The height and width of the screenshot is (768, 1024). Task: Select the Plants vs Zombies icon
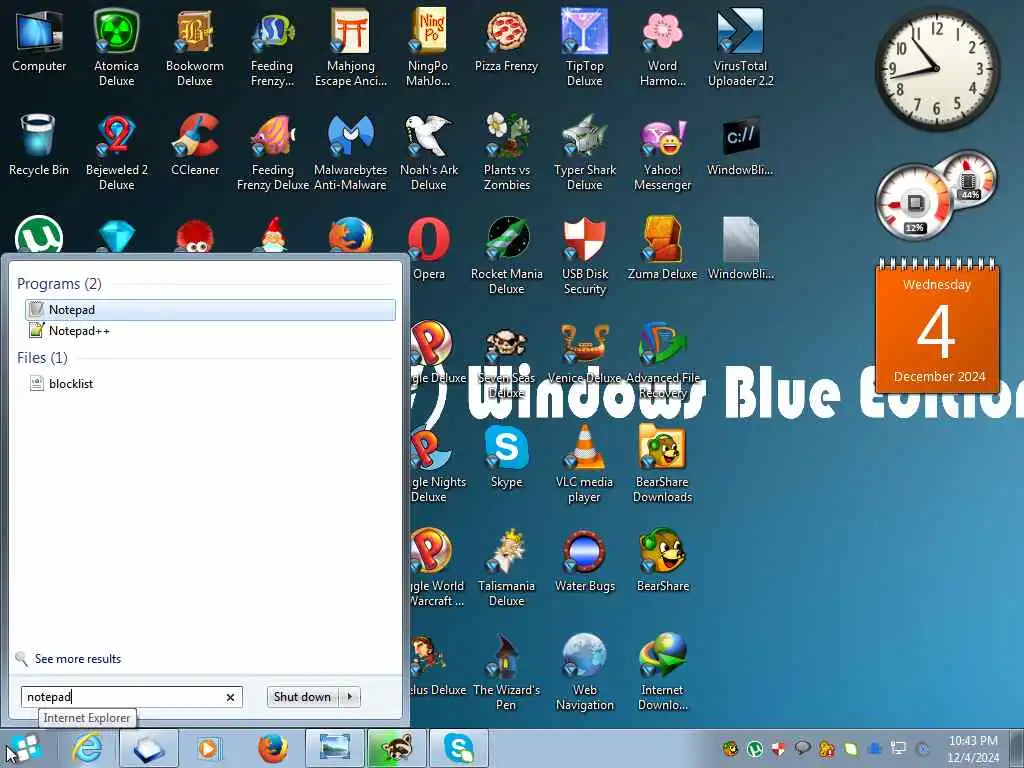click(x=507, y=152)
